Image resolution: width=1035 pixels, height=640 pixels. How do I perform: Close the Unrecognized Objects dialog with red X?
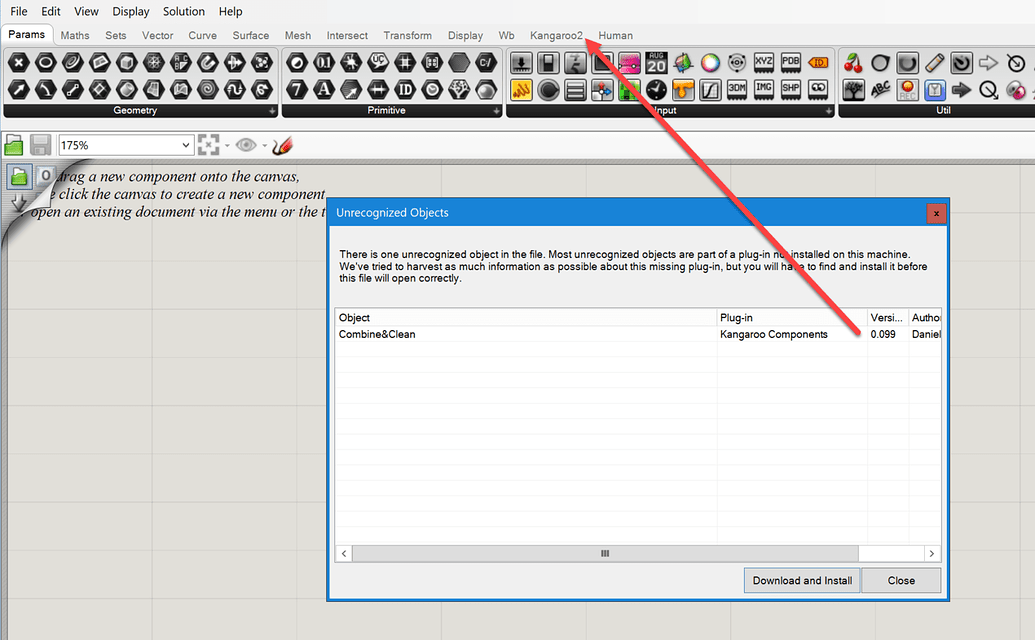point(936,213)
